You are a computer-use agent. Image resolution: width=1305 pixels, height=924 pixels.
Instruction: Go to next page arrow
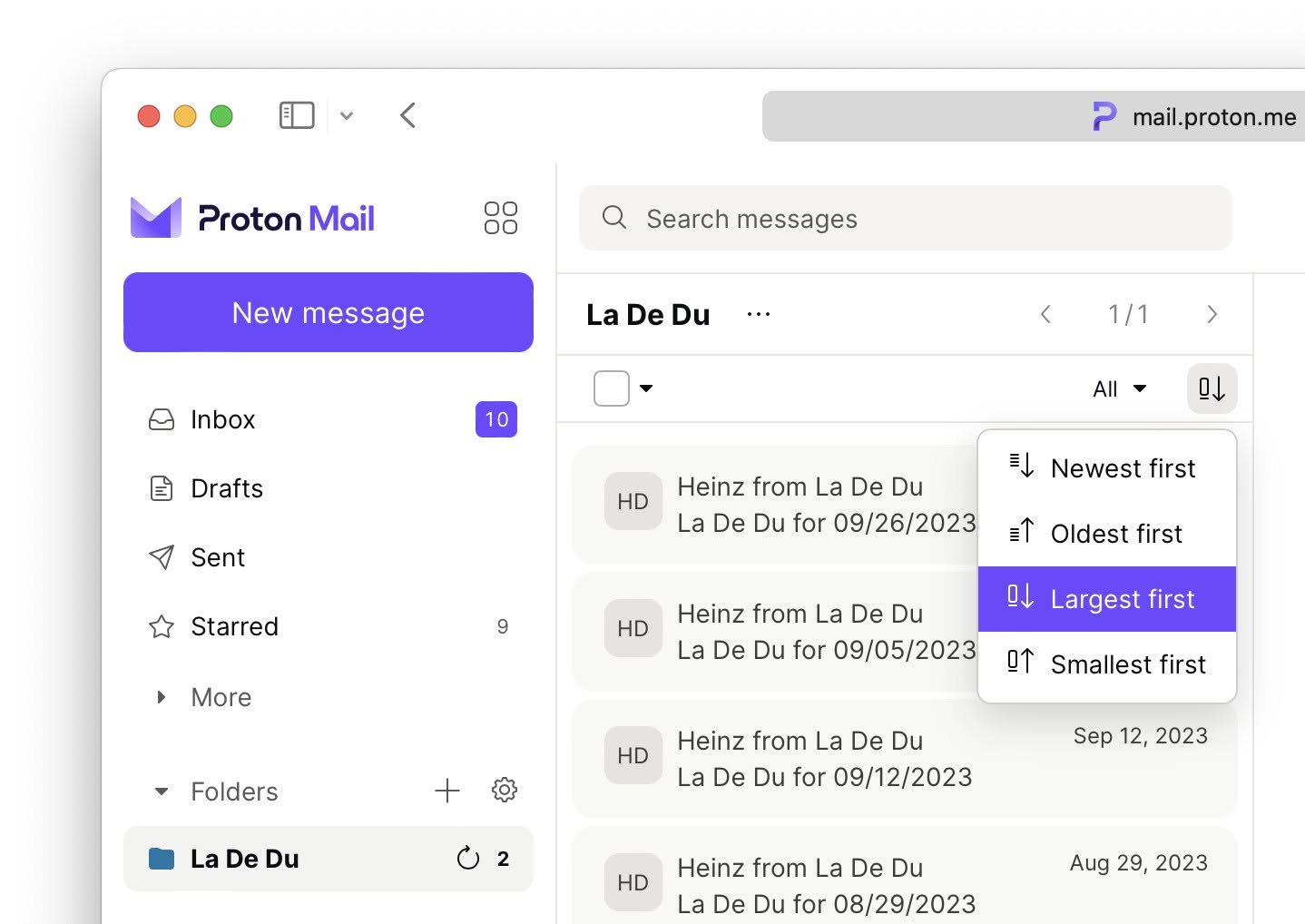[x=1212, y=314]
